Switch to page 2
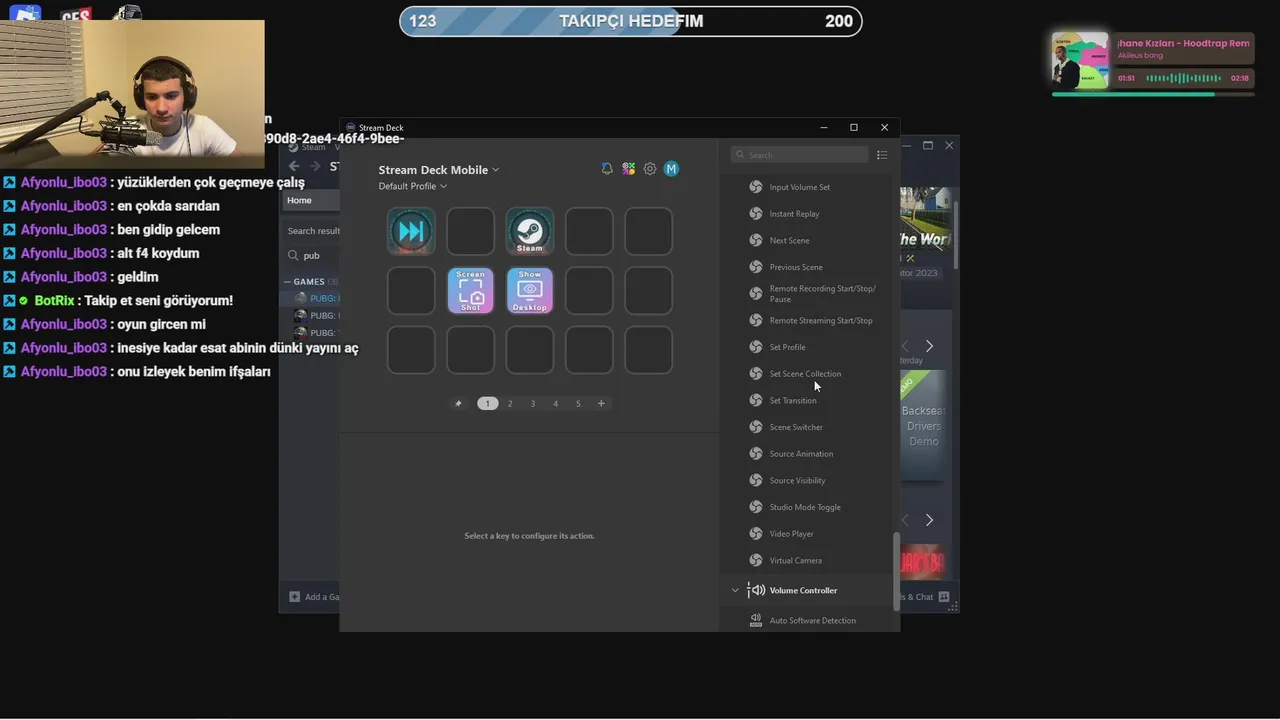The height and width of the screenshot is (720, 1280). pyautogui.click(x=510, y=403)
